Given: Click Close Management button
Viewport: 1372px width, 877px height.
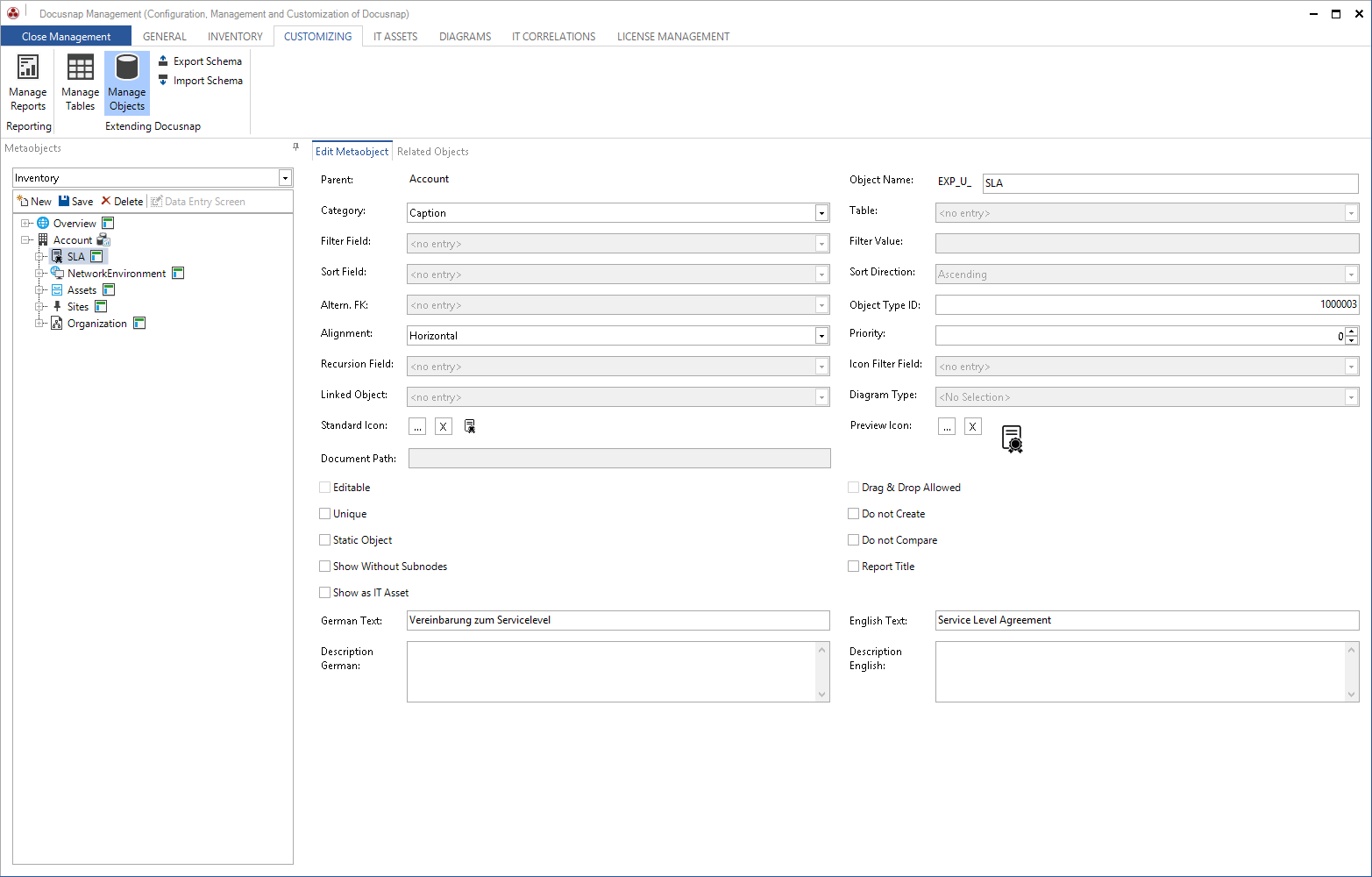Looking at the screenshot, I should click(x=66, y=36).
